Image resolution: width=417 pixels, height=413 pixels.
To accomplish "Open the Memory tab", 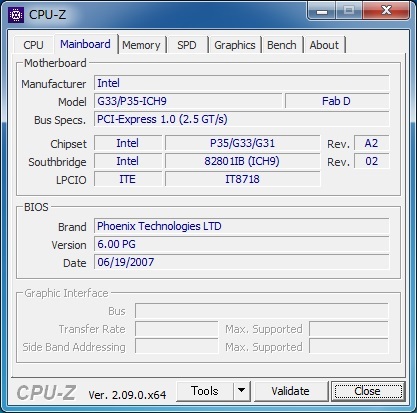I will click(x=141, y=45).
